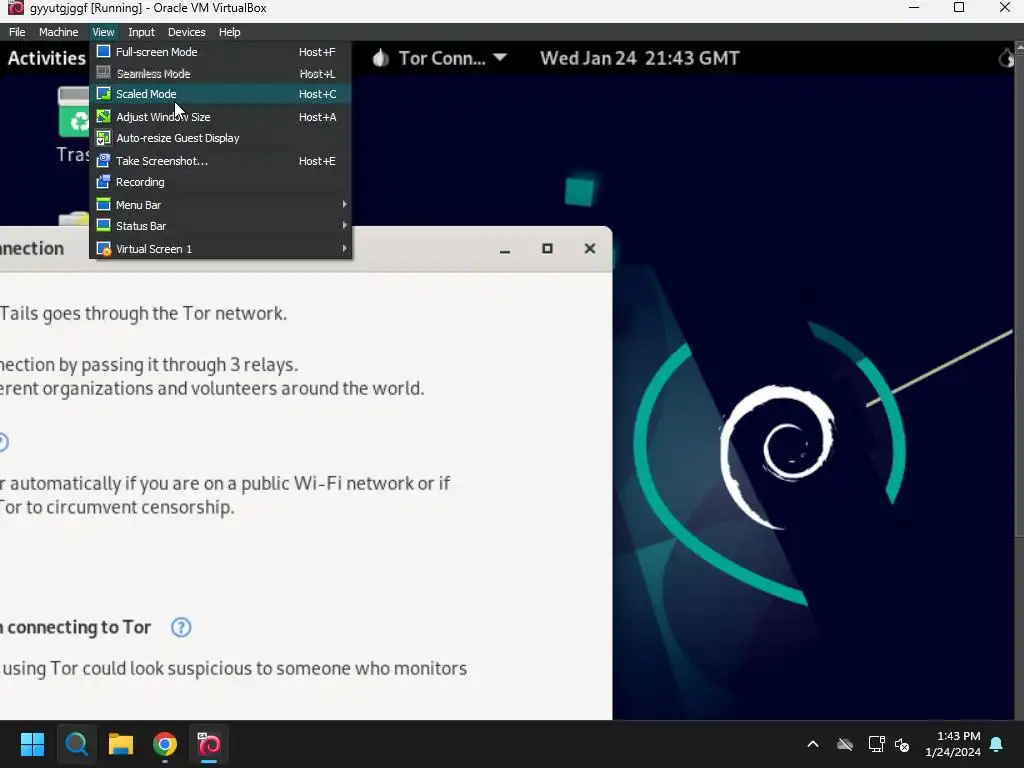Select the Seamless Mode entry
Screen dimensions: 1024x768
(221, 73)
